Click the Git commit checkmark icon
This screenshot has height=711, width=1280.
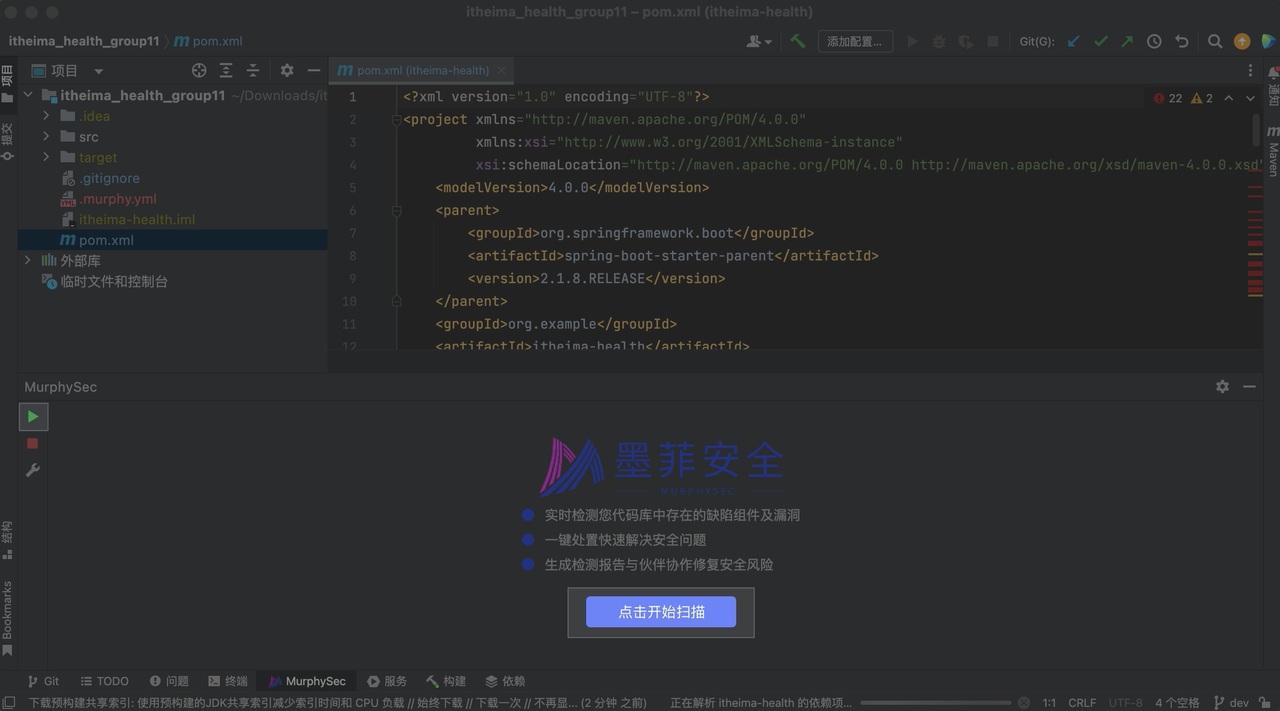[x=1101, y=41]
